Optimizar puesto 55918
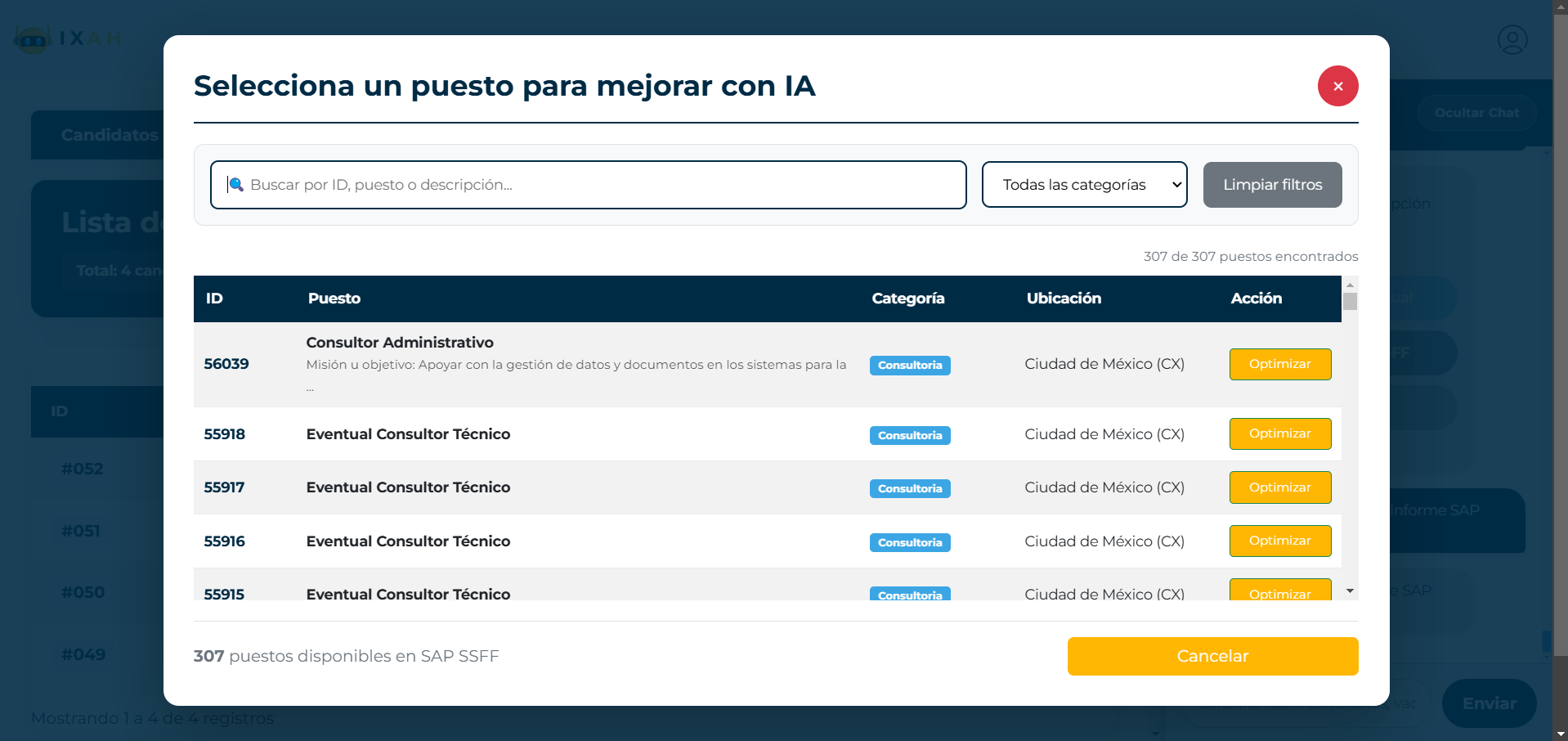This screenshot has height=741, width=1568. pyautogui.click(x=1279, y=433)
